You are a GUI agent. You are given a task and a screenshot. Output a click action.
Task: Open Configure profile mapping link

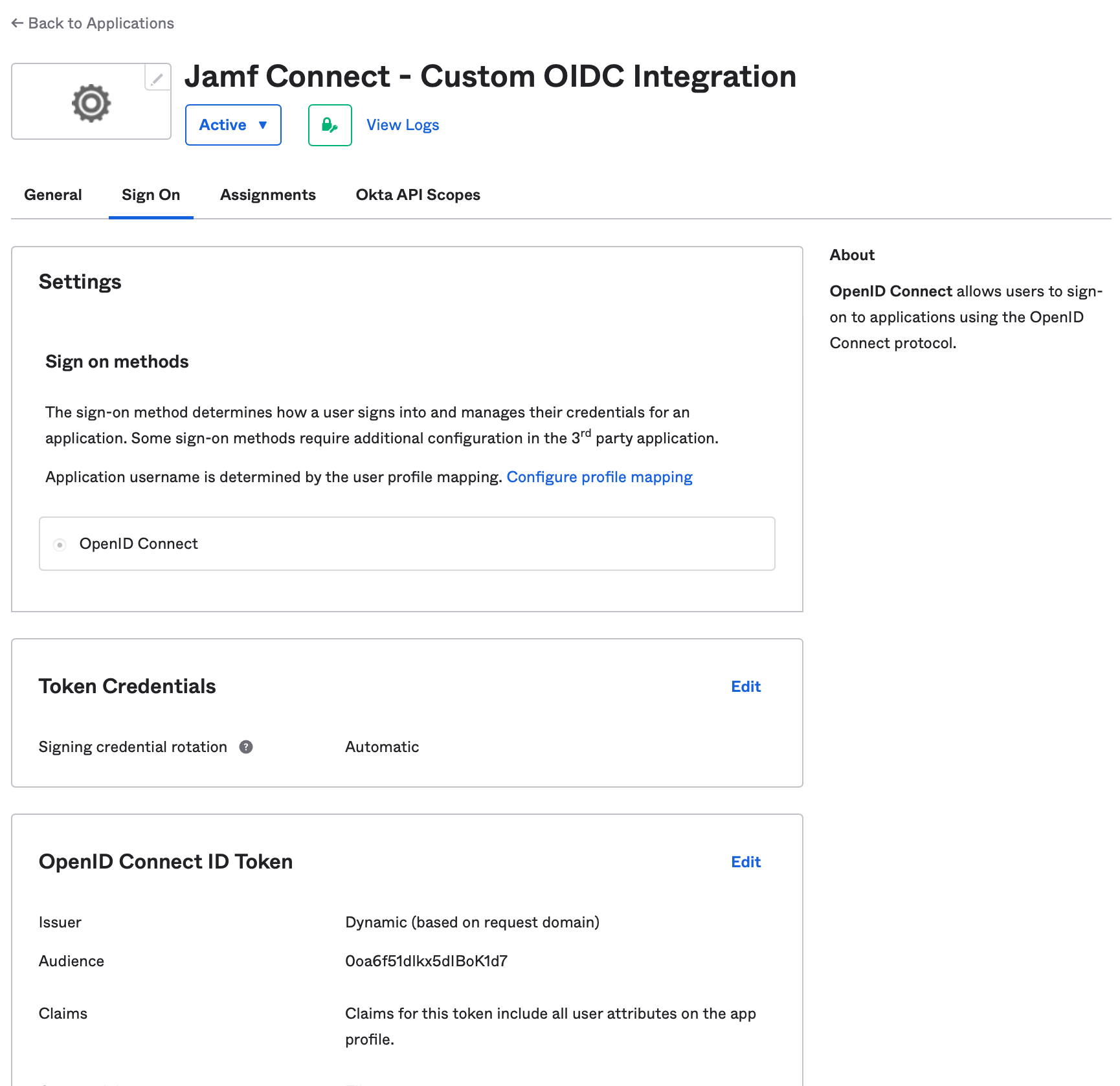599,477
